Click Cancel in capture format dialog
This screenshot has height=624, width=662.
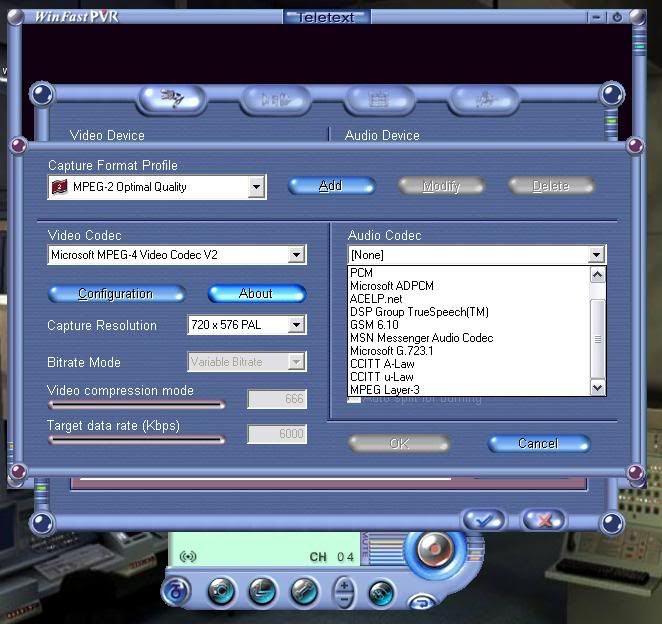[x=539, y=444]
